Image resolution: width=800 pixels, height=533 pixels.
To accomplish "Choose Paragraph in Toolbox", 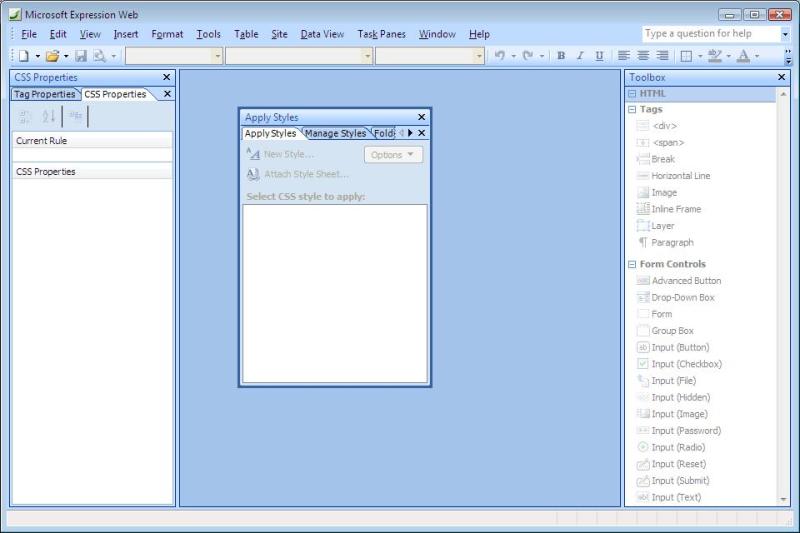I will point(672,242).
